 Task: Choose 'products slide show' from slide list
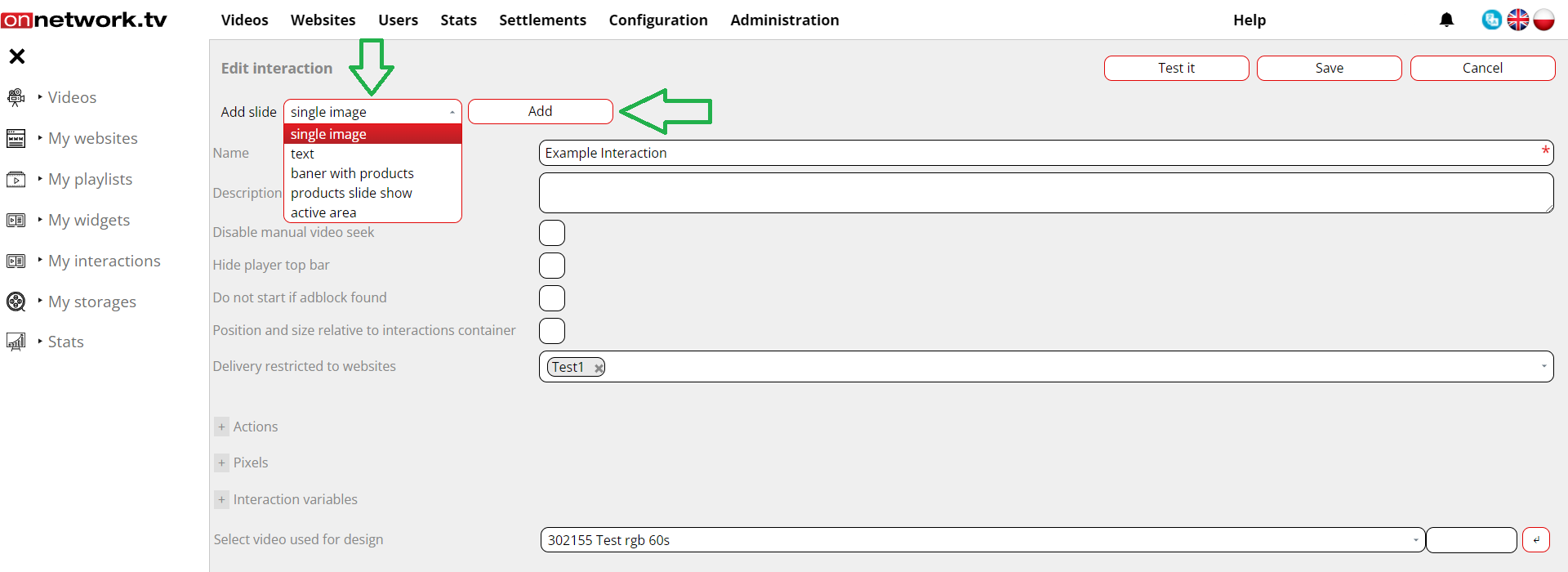point(351,193)
